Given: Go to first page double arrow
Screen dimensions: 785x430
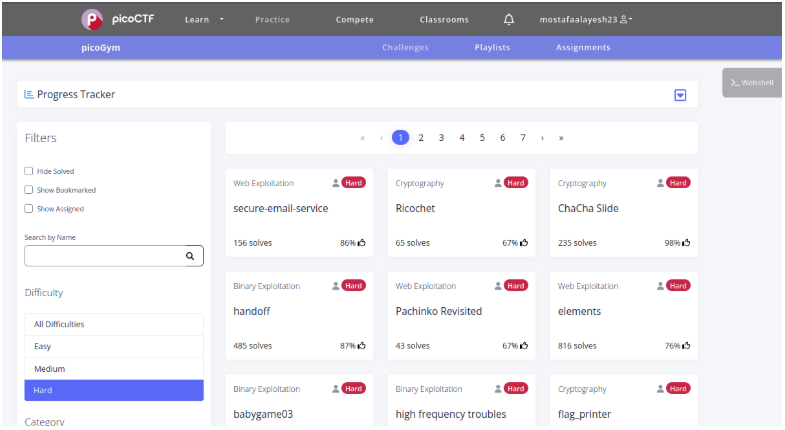Looking at the screenshot, I should pyautogui.click(x=362, y=138).
